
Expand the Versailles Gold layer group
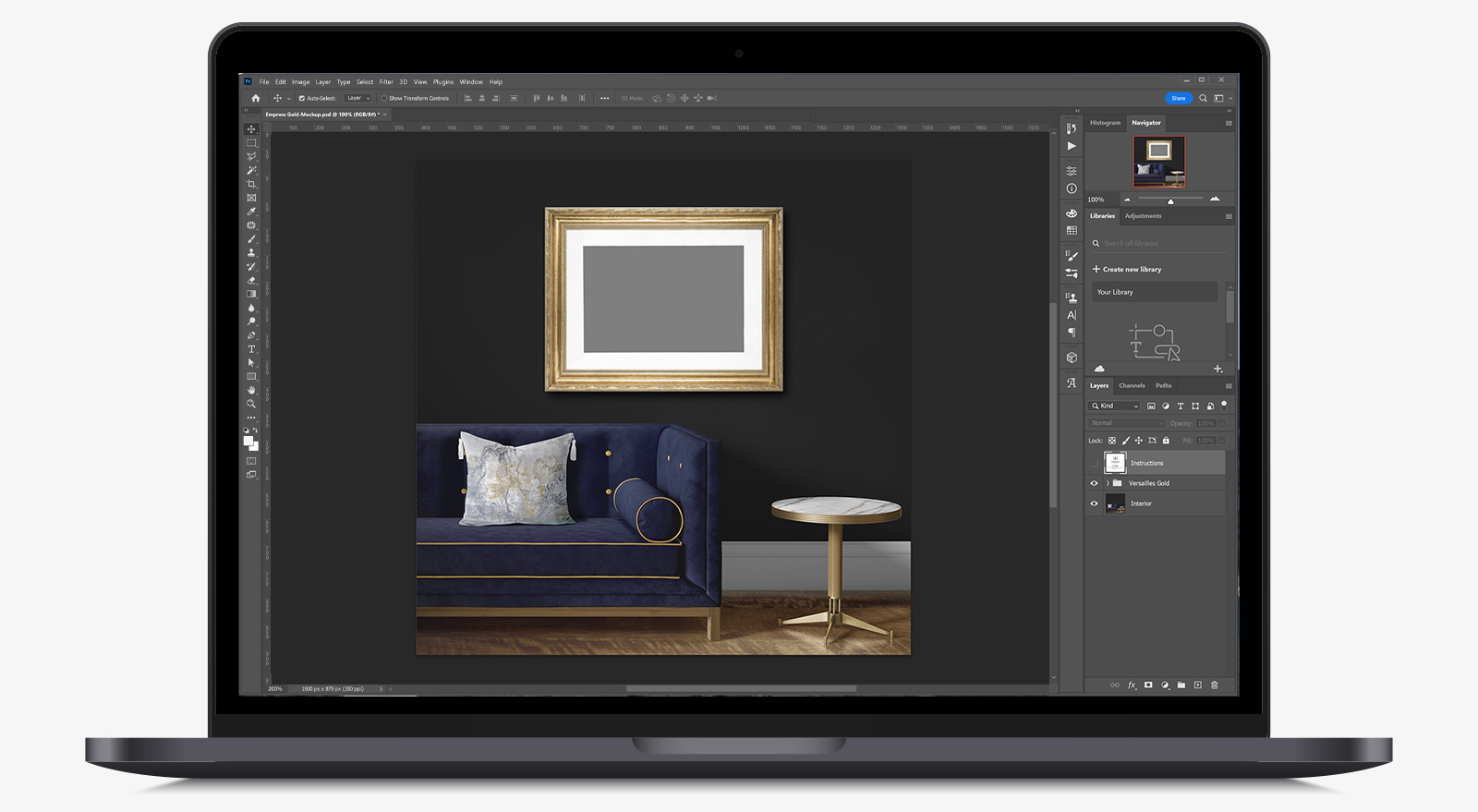click(1108, 483)
